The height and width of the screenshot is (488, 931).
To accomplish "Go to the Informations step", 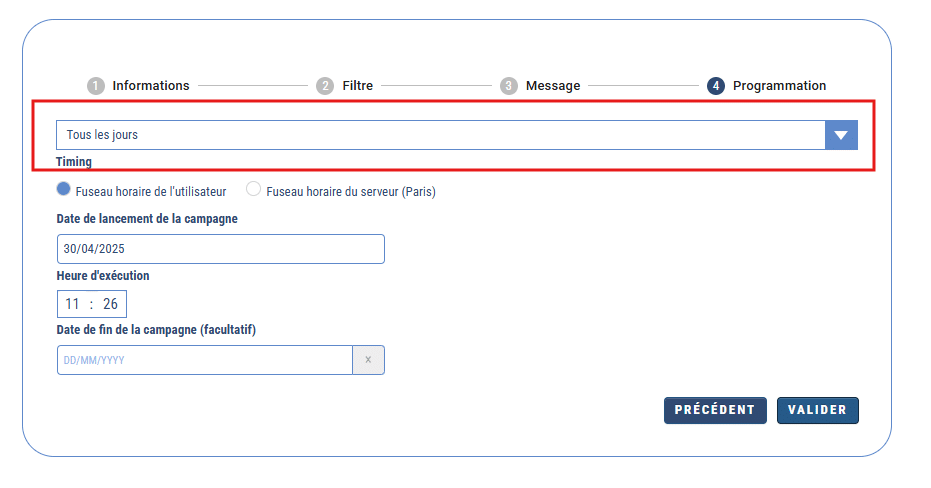I will pyautogui.click(x=150, y=86).
